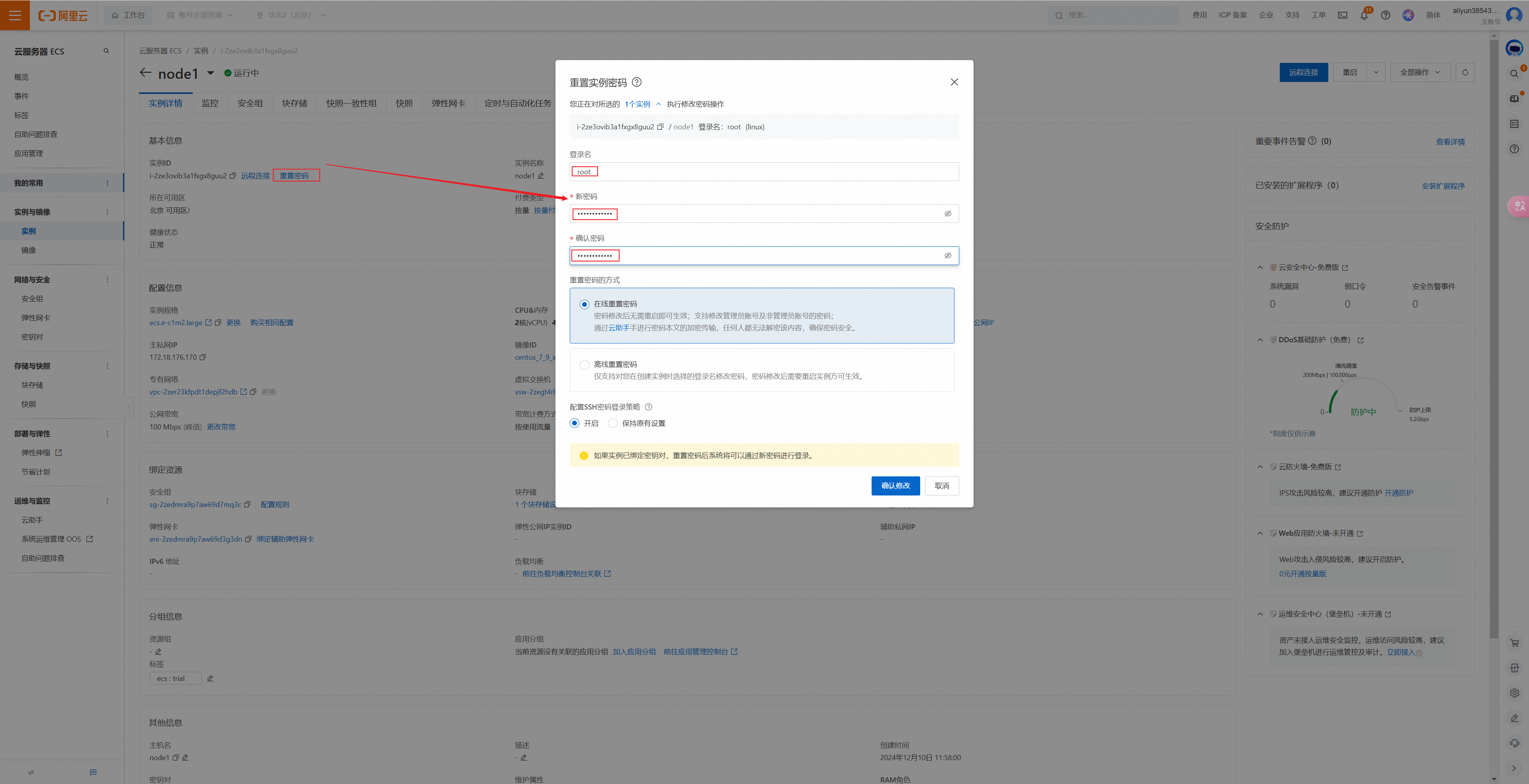Select 保持原有设置 radio
Image resolution: width=1529 pixels, height=784 pixels.
pyautogui.click(x=613, y=423)
